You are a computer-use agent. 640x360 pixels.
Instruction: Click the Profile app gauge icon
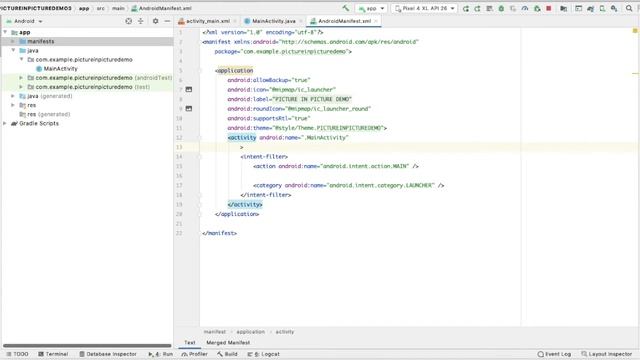525,8
